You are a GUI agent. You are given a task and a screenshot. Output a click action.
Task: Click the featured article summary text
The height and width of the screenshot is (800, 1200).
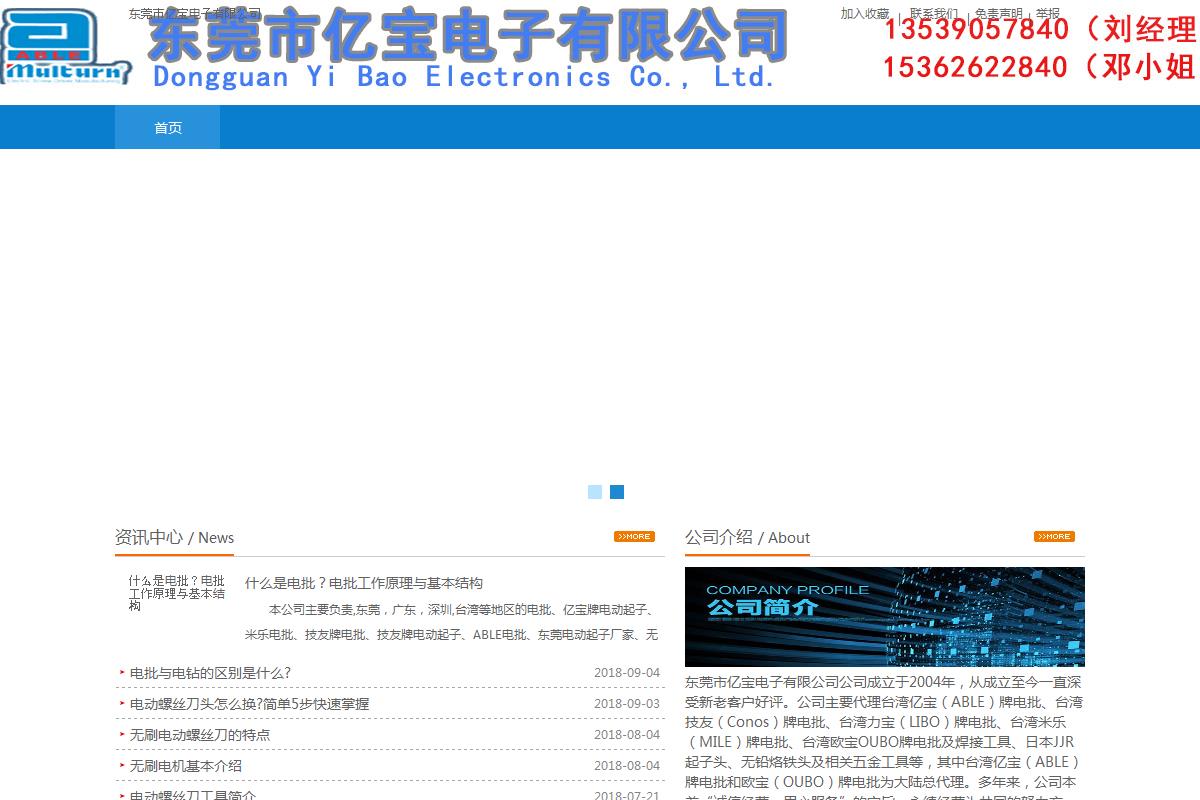click(x=451, y=622)
